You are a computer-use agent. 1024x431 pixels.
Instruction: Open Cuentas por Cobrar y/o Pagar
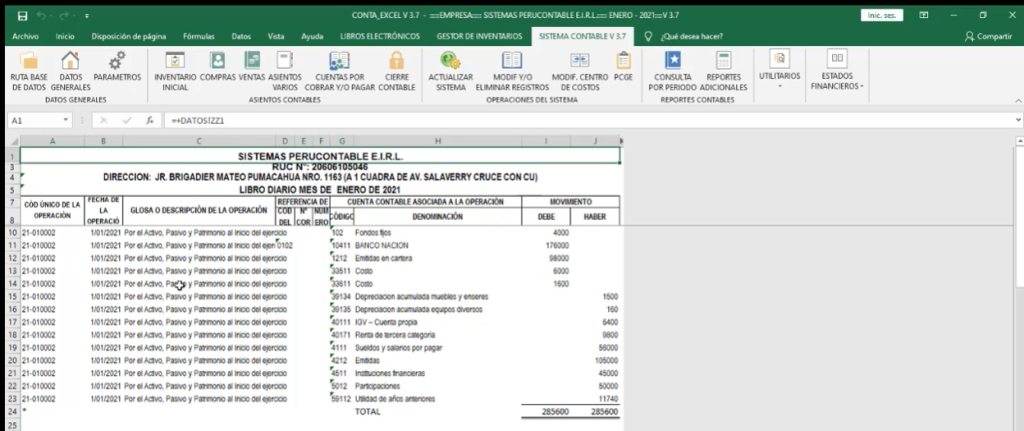[x=340, y=71]
